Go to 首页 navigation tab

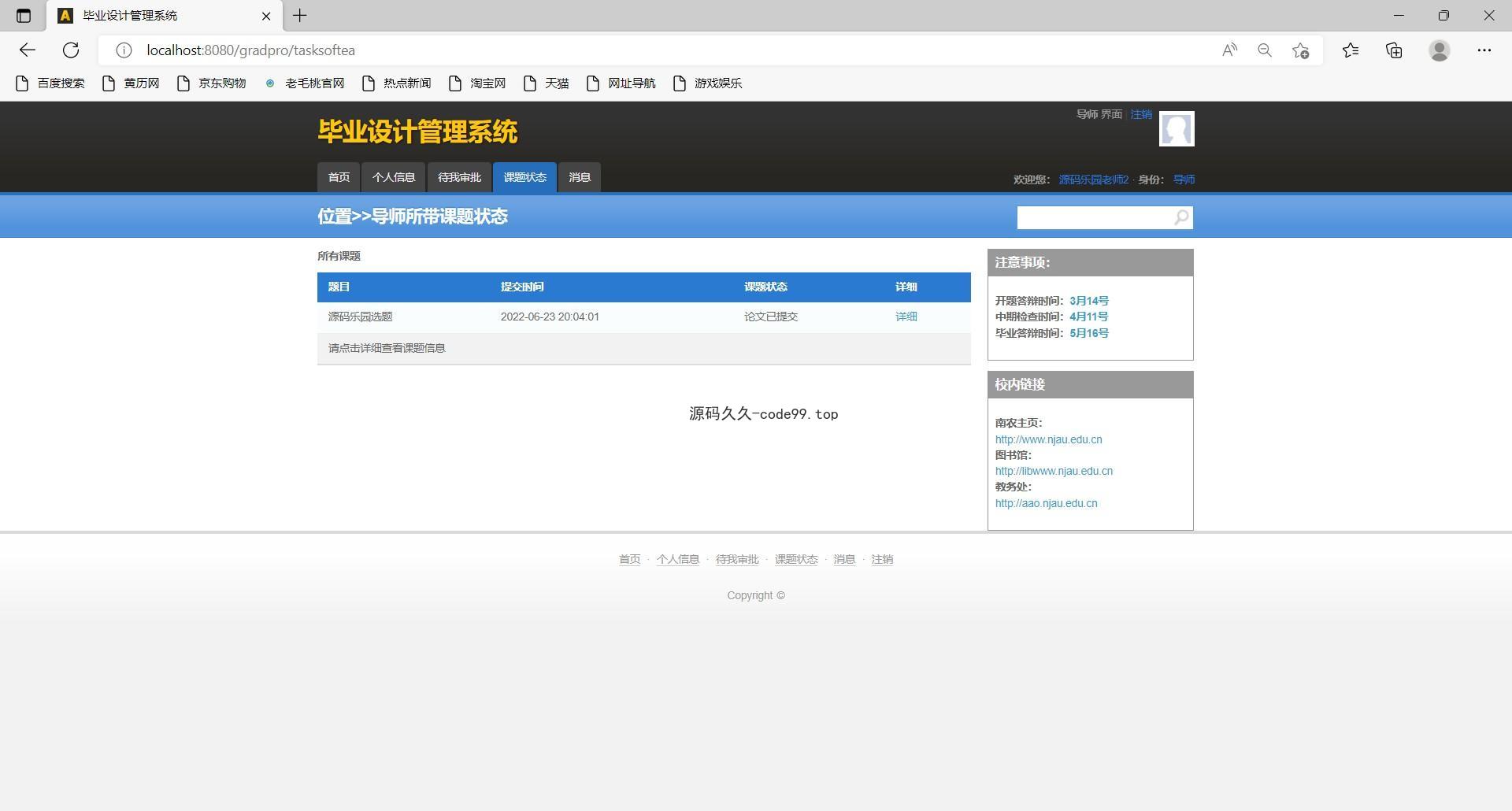pyautogui.click(x=339, y=177)
